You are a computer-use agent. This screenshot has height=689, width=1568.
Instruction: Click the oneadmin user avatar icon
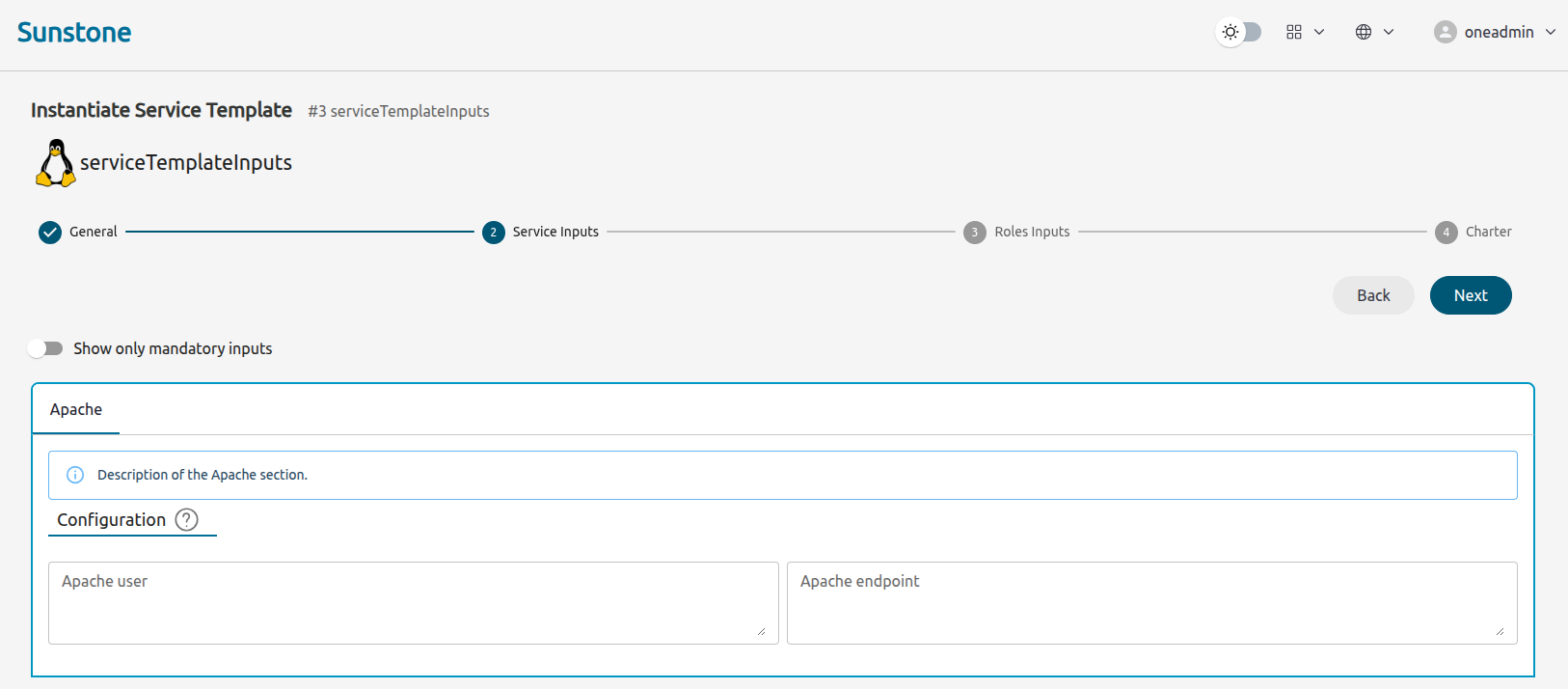(1446, 32)
